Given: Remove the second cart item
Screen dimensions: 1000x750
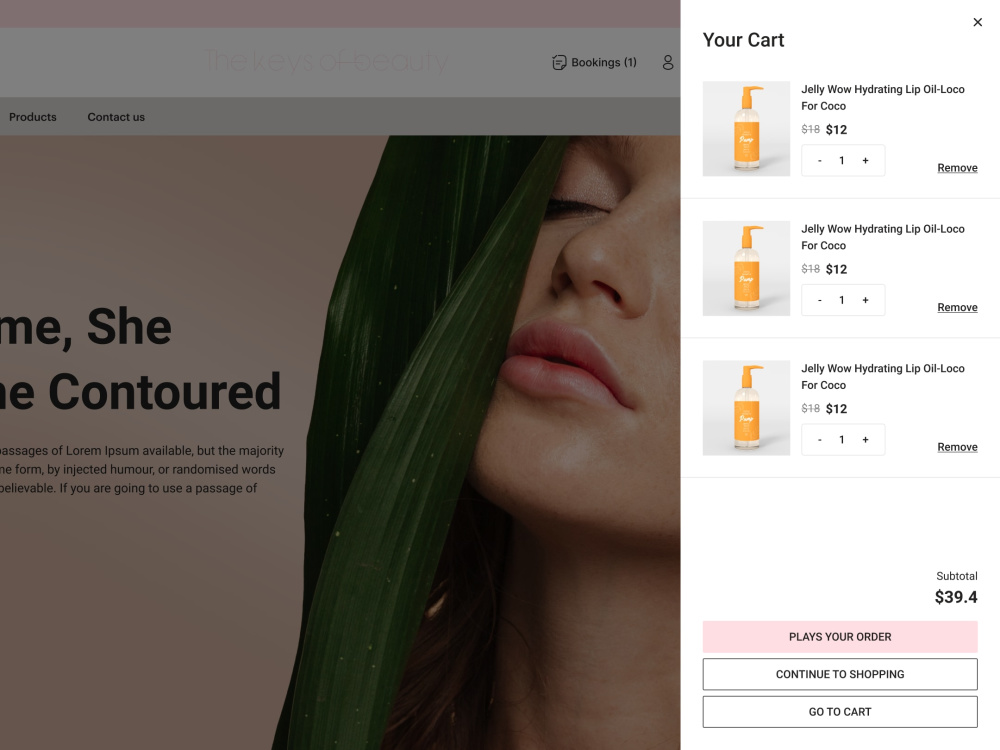Looking at the screenshot, I should pyautogui.click(x=957, y=307).
